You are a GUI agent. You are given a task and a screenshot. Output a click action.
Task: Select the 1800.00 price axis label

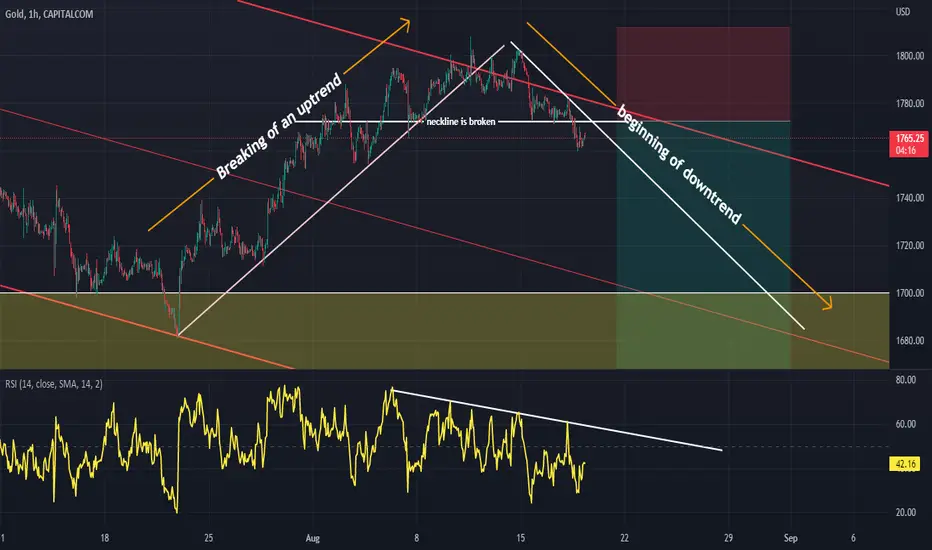(x=910, y=56)
